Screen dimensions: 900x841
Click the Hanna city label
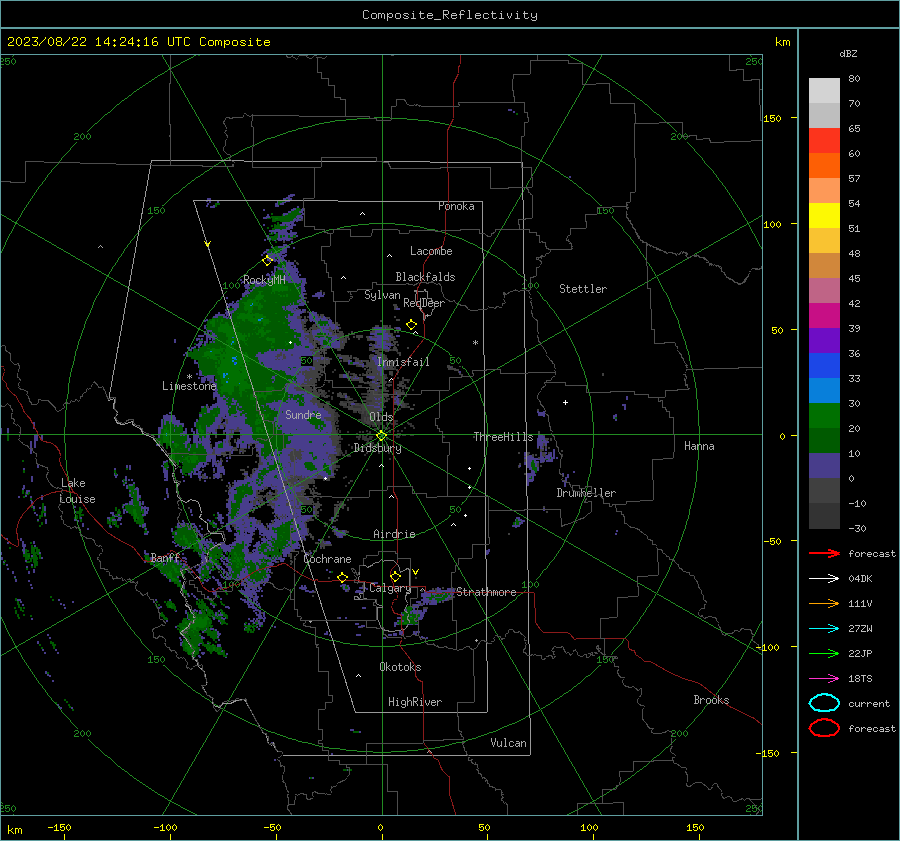699,446
